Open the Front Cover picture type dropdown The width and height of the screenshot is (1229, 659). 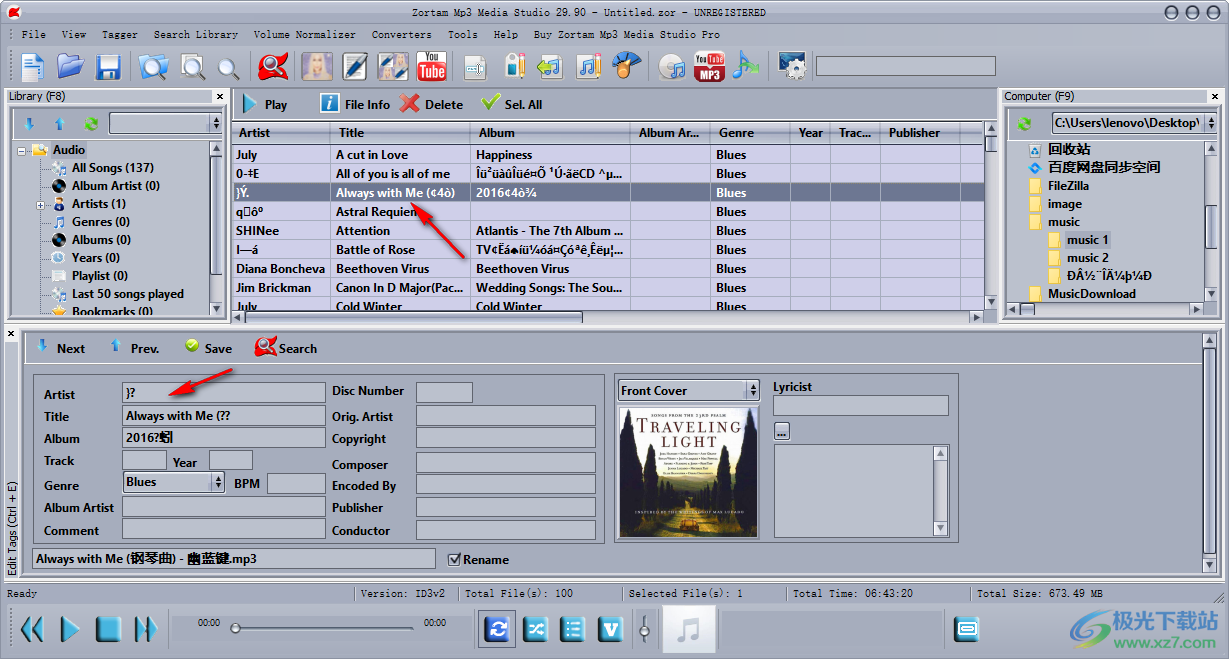690,390
